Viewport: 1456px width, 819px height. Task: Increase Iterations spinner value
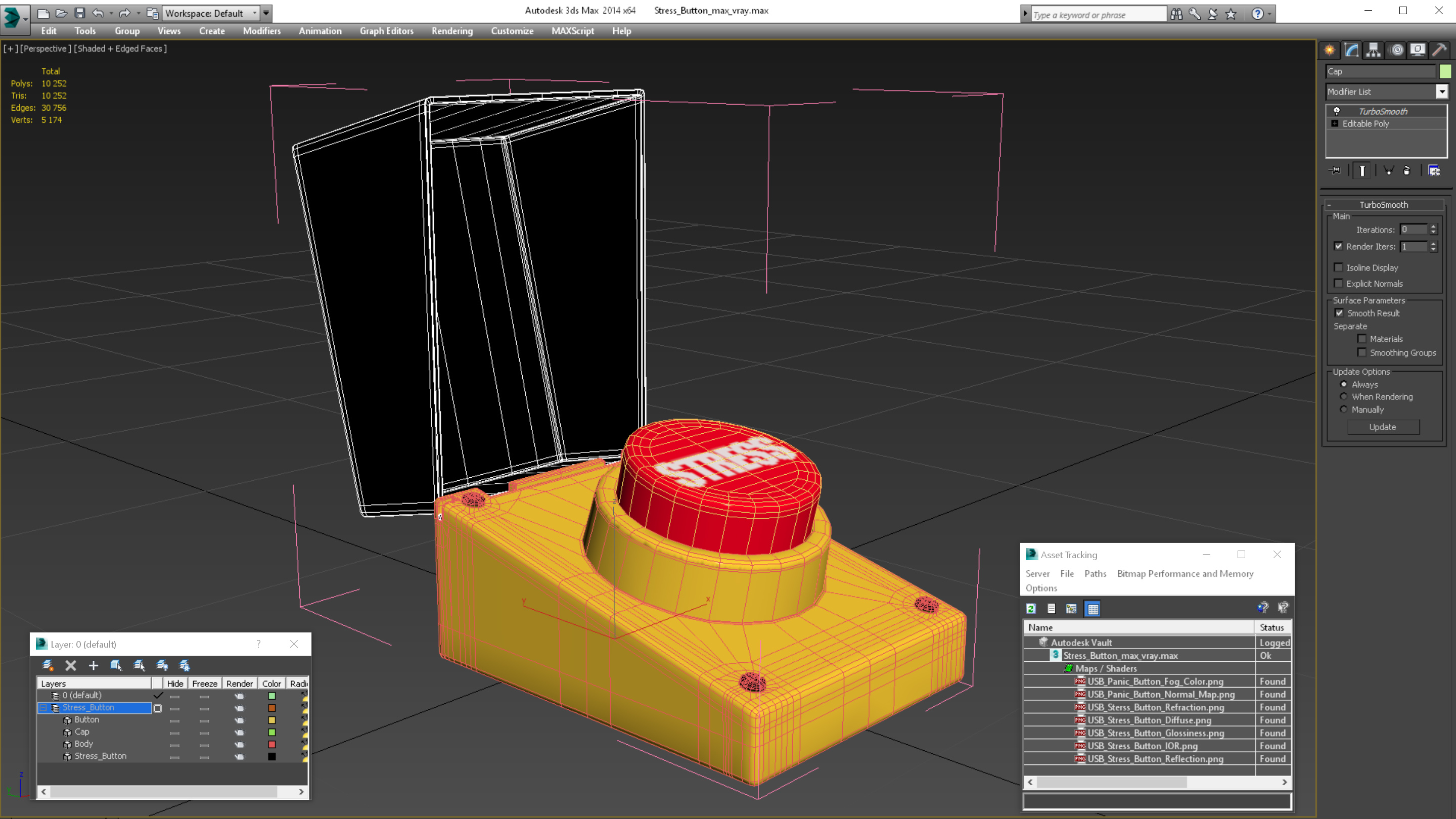[x=1433, y=226]
